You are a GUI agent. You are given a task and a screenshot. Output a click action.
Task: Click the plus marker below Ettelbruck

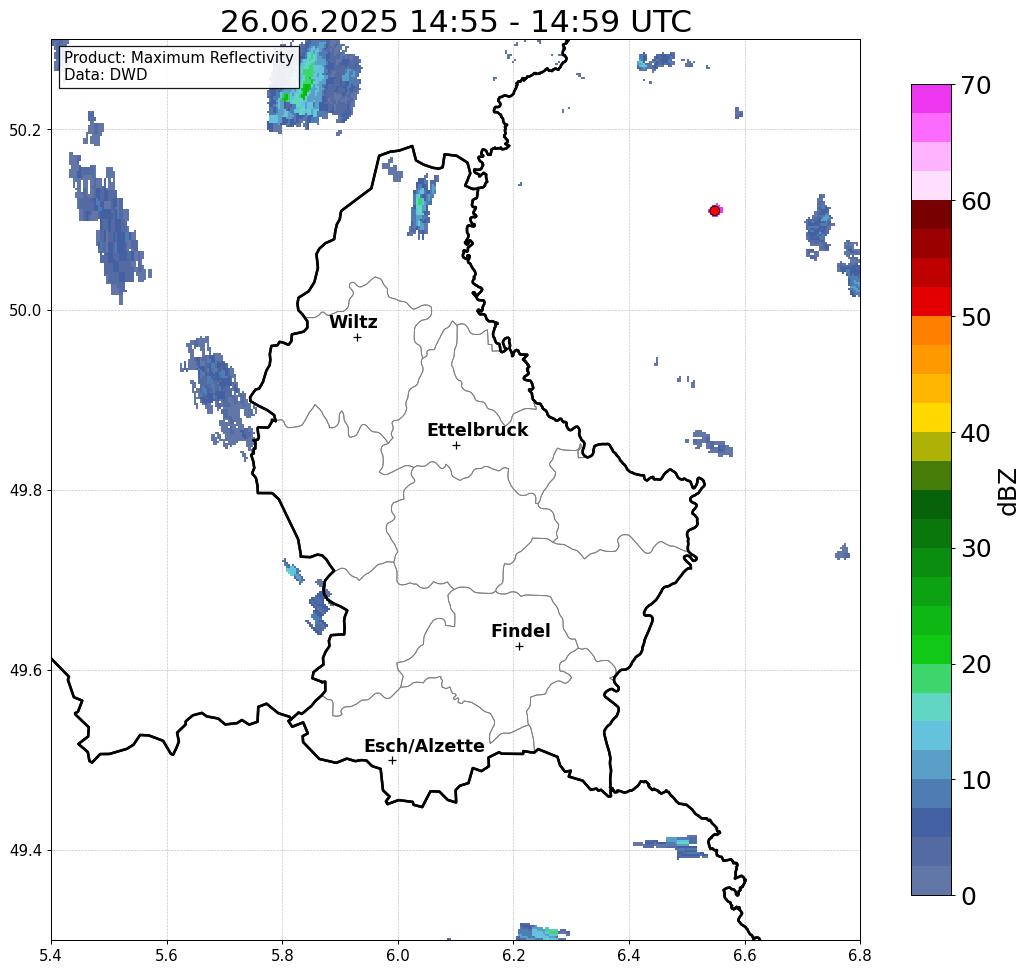456,445
